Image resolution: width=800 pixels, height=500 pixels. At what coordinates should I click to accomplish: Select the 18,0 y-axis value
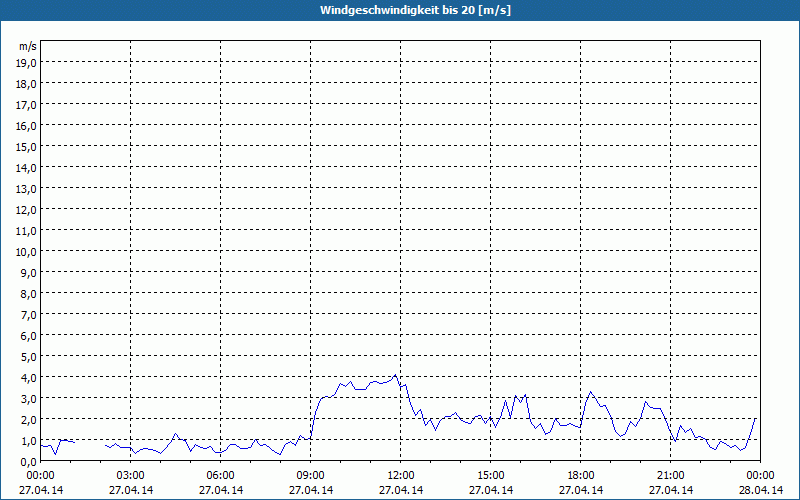coord(28,84)
